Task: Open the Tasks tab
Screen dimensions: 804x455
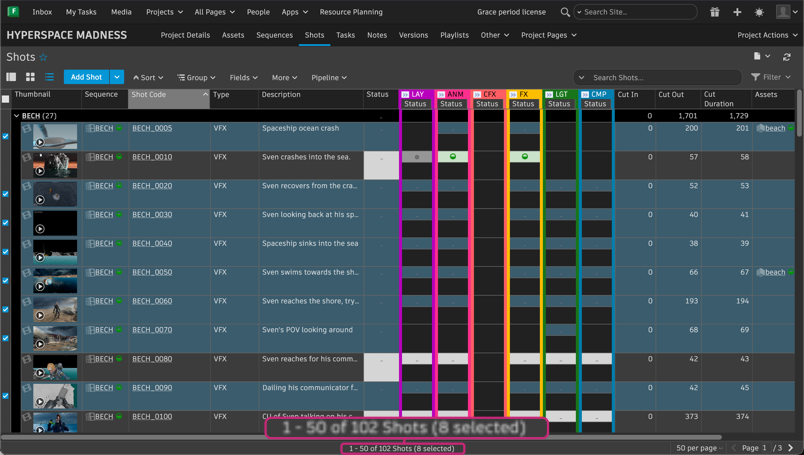Action: 345,35
